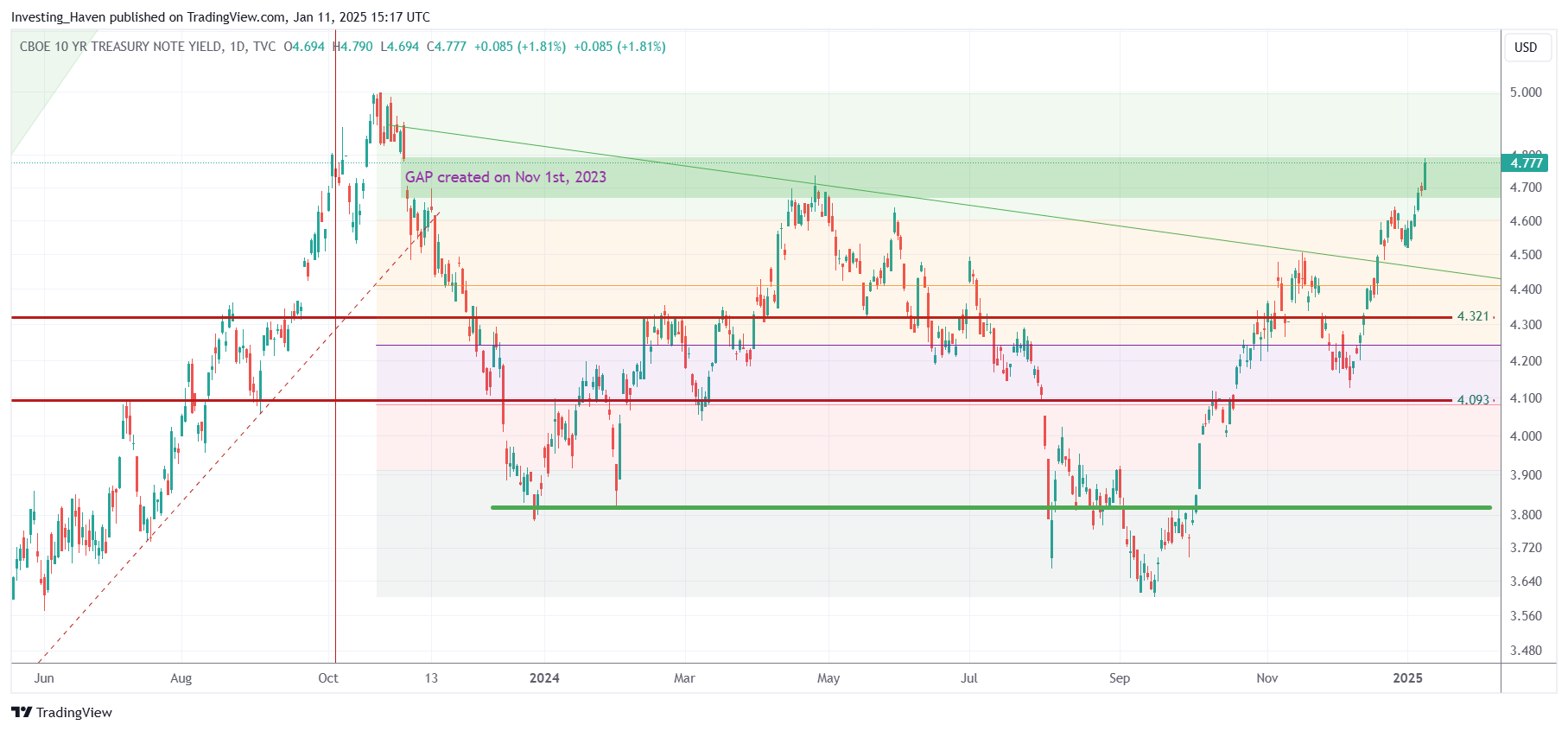The image size is (1568, 731).
Task: Click the May label on time axis
Action: (x=828, y=678)
